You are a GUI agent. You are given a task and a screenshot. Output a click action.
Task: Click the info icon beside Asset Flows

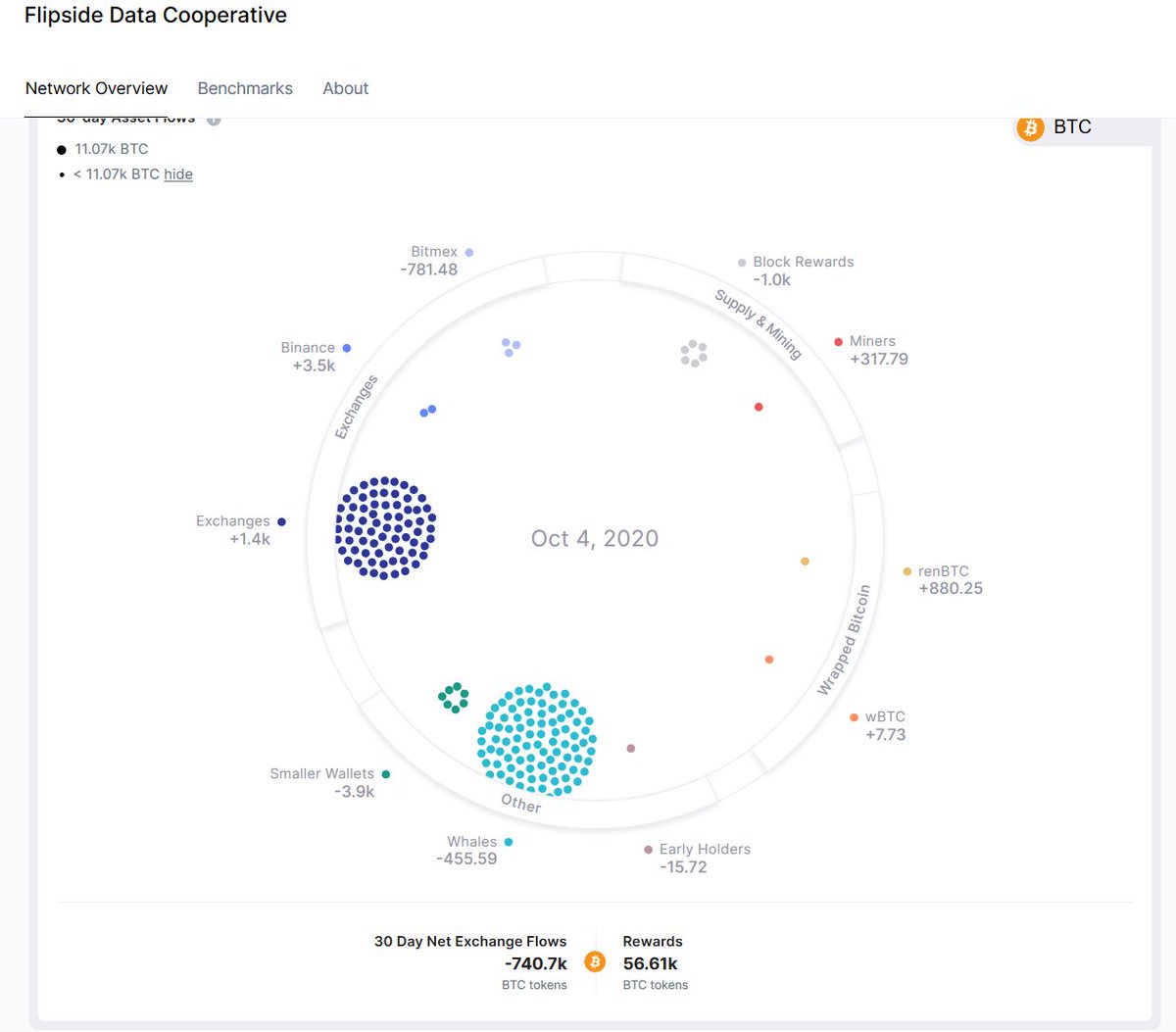[214, 121]
